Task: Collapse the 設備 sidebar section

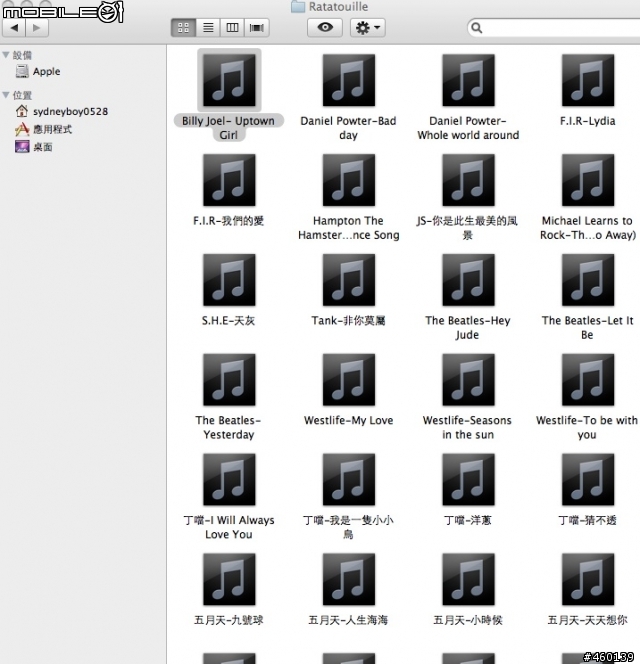Action: 6,55
